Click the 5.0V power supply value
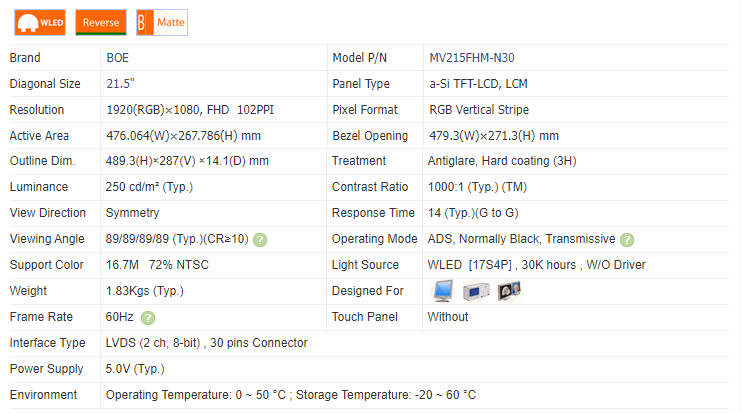Screen dimensions: 744x413 pos(134,369)
